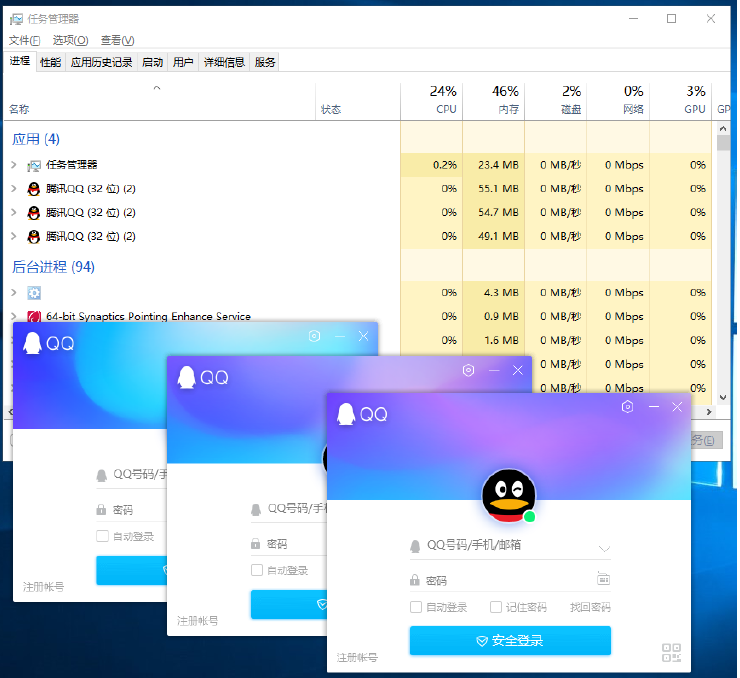
Task: Click 注册帐号 in middle QQ window
Action: pyautogui.click(x=198, y=621)
